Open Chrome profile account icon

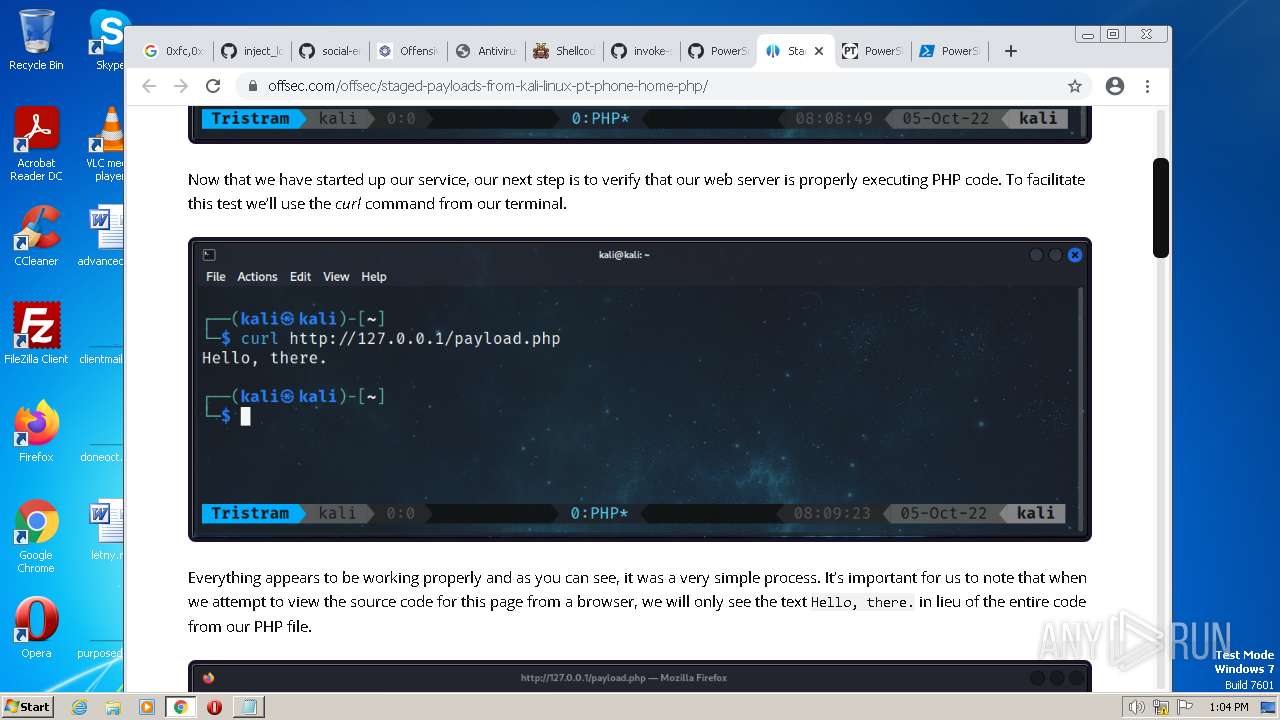[x=1115, y=86]
